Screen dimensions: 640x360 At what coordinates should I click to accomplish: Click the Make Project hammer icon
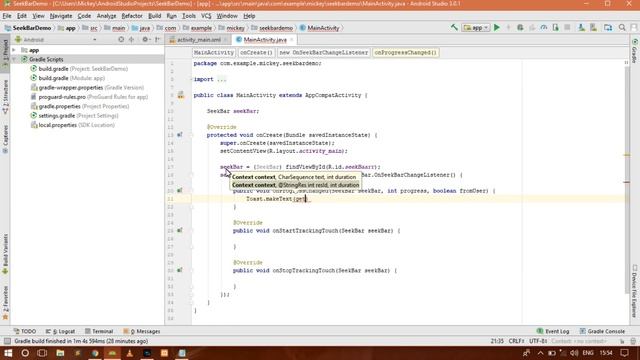(x=454, y=27)
